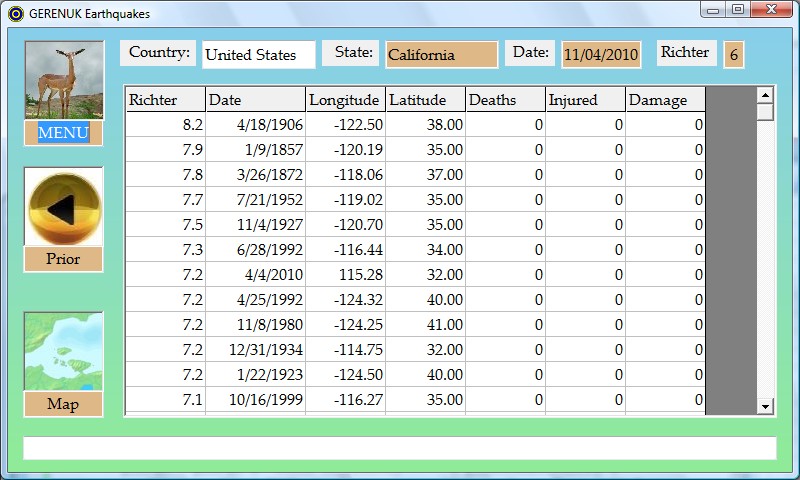Click the GERENUK app icon in title bar
Screen dimensions: 800x480
[14, 13]
